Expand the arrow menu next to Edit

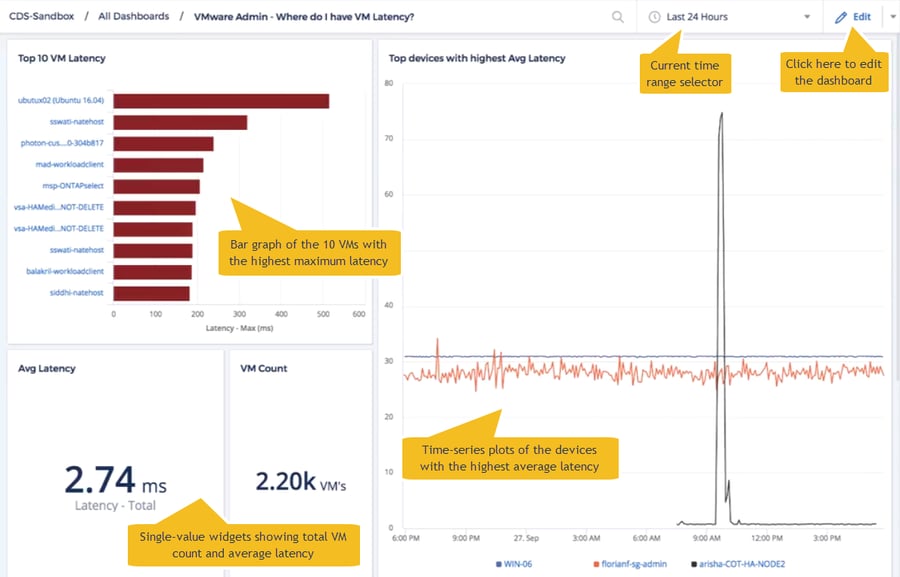tap(892, 17)
